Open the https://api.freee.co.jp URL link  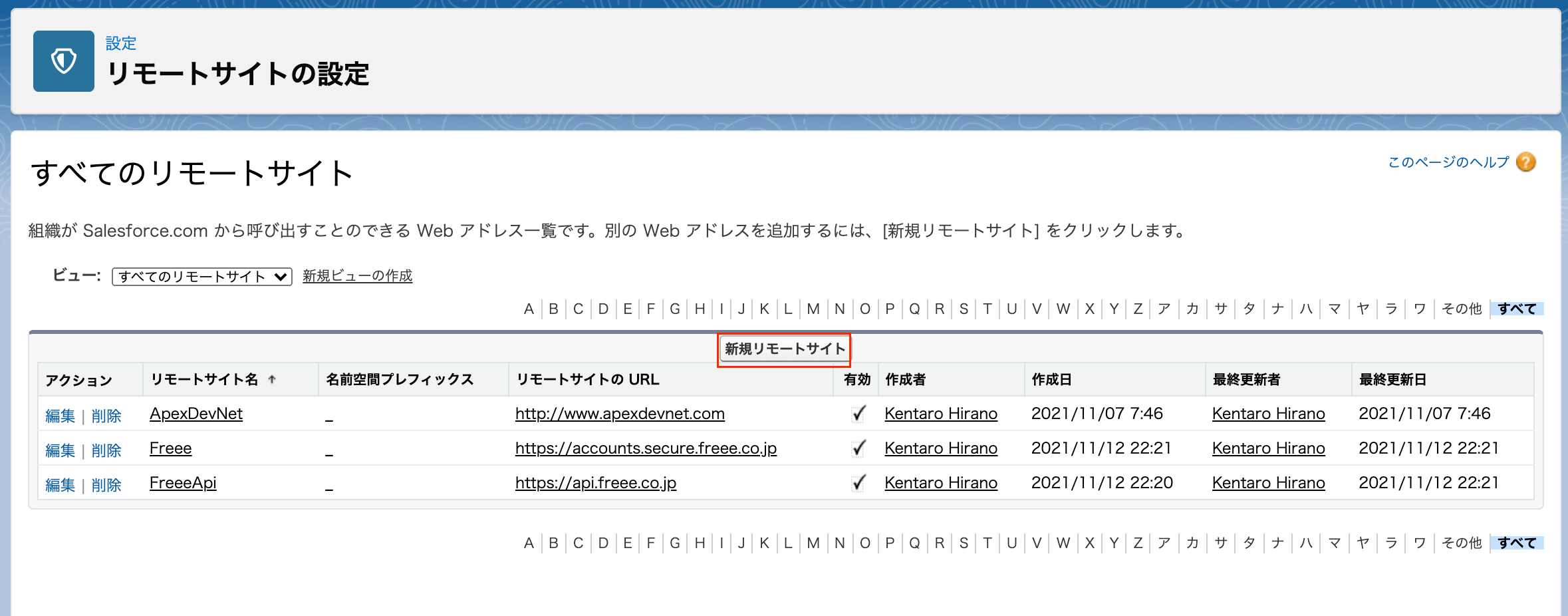tap(596, 483)
